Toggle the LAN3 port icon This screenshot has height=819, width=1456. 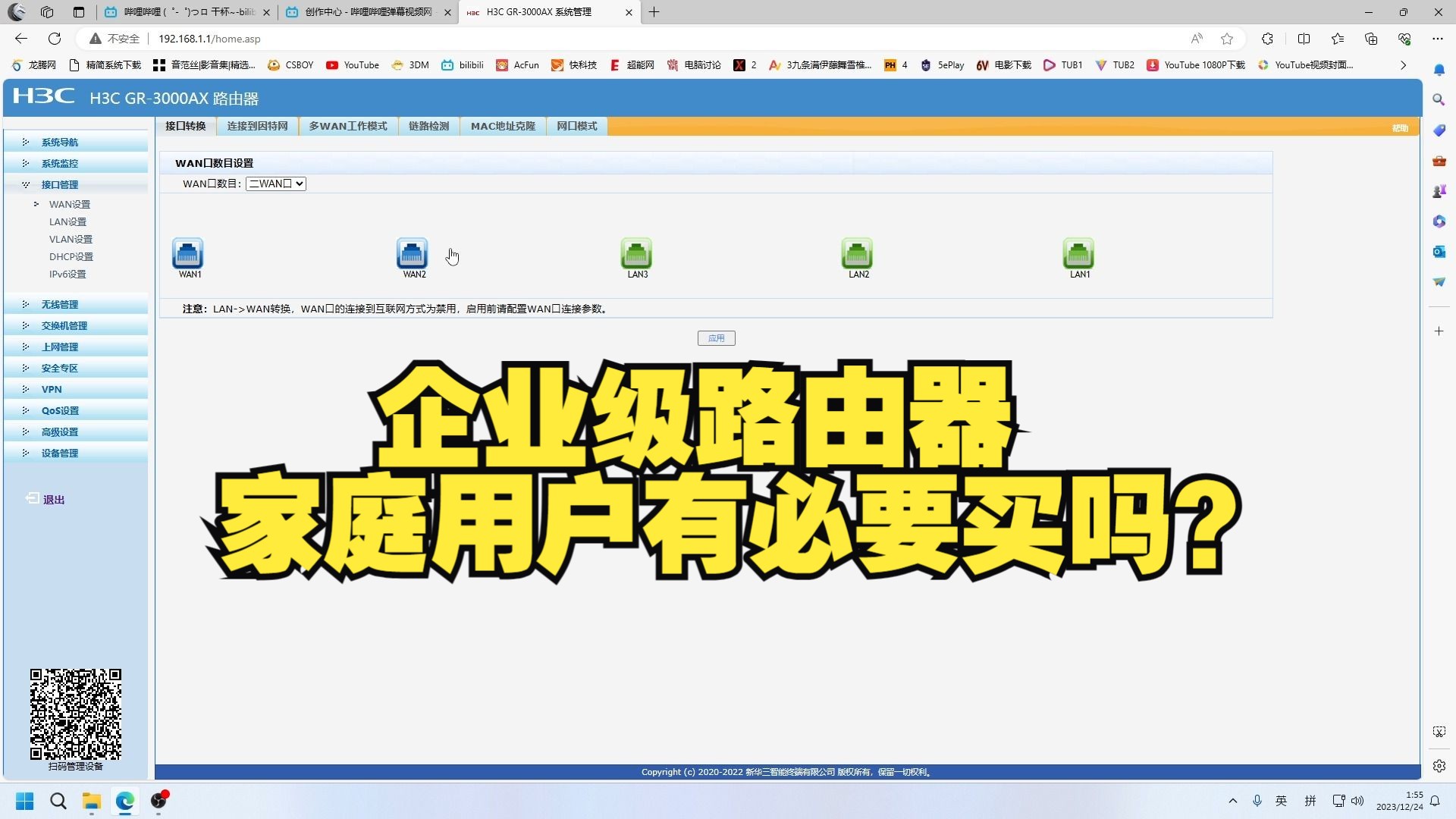[636, 253]
